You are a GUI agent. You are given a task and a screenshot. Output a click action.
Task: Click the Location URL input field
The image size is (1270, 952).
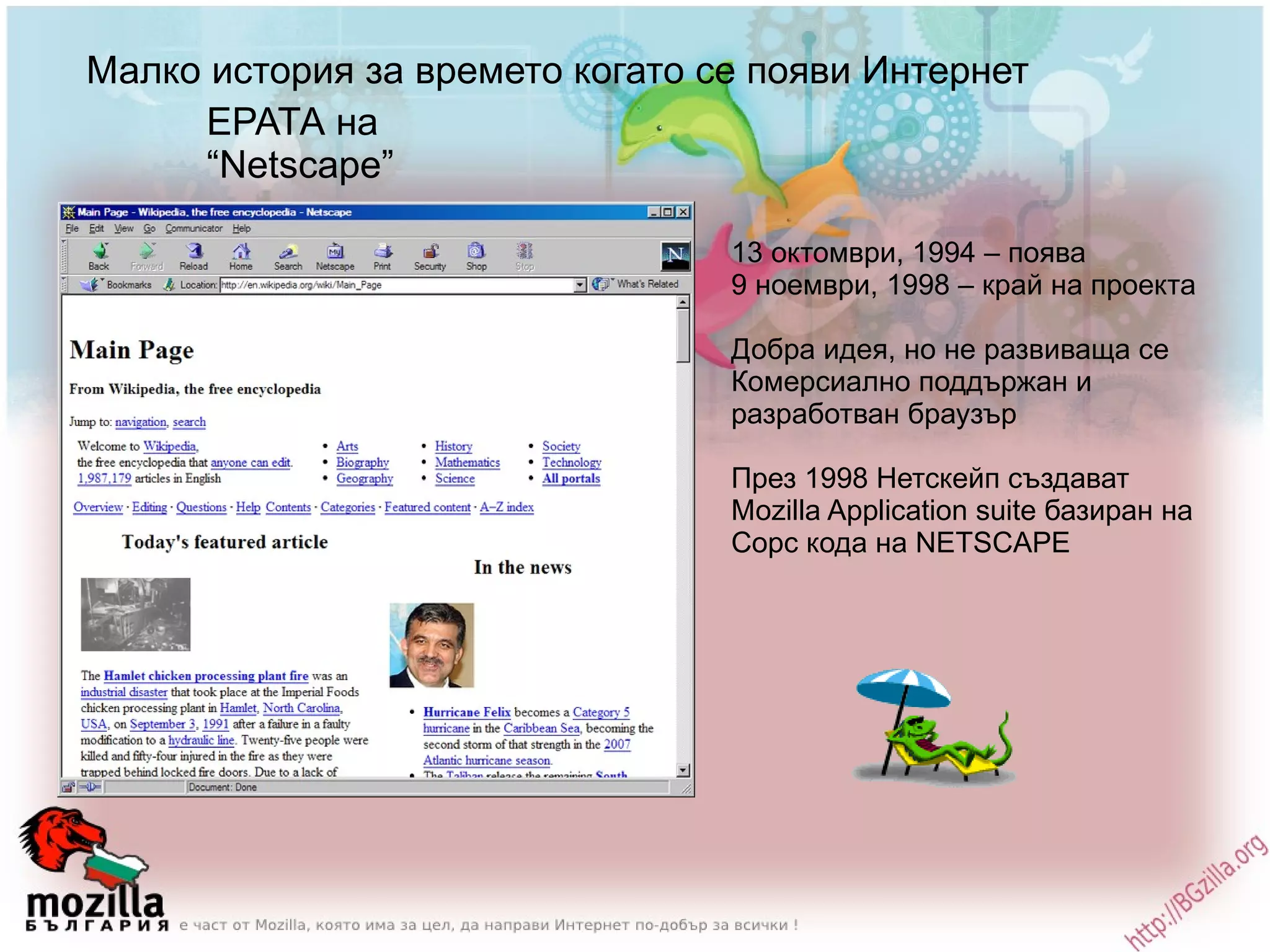pyautogui.click(x=397, y=285)
